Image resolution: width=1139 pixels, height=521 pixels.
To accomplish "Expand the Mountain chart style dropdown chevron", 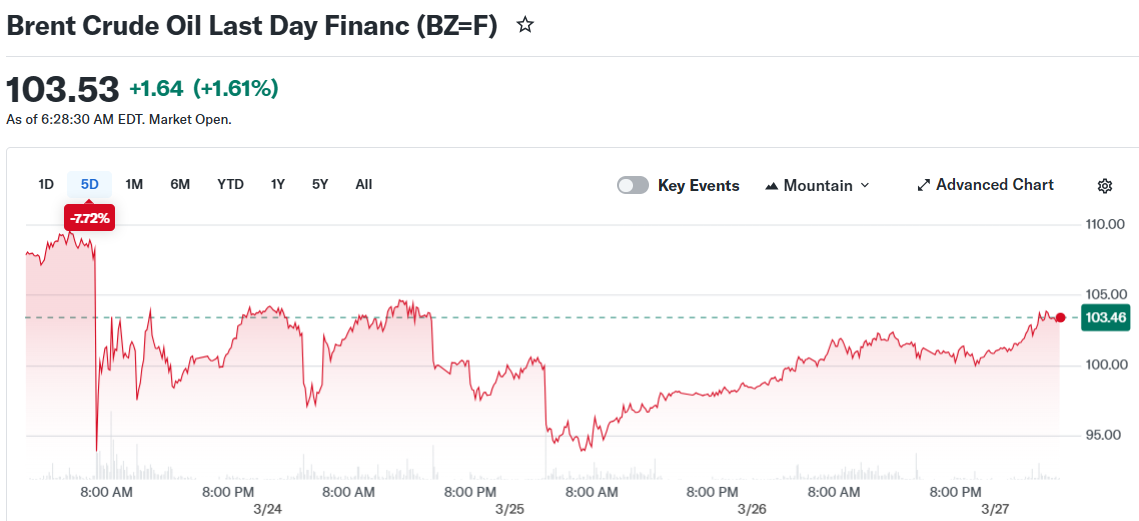I will [x=865, y=186].
